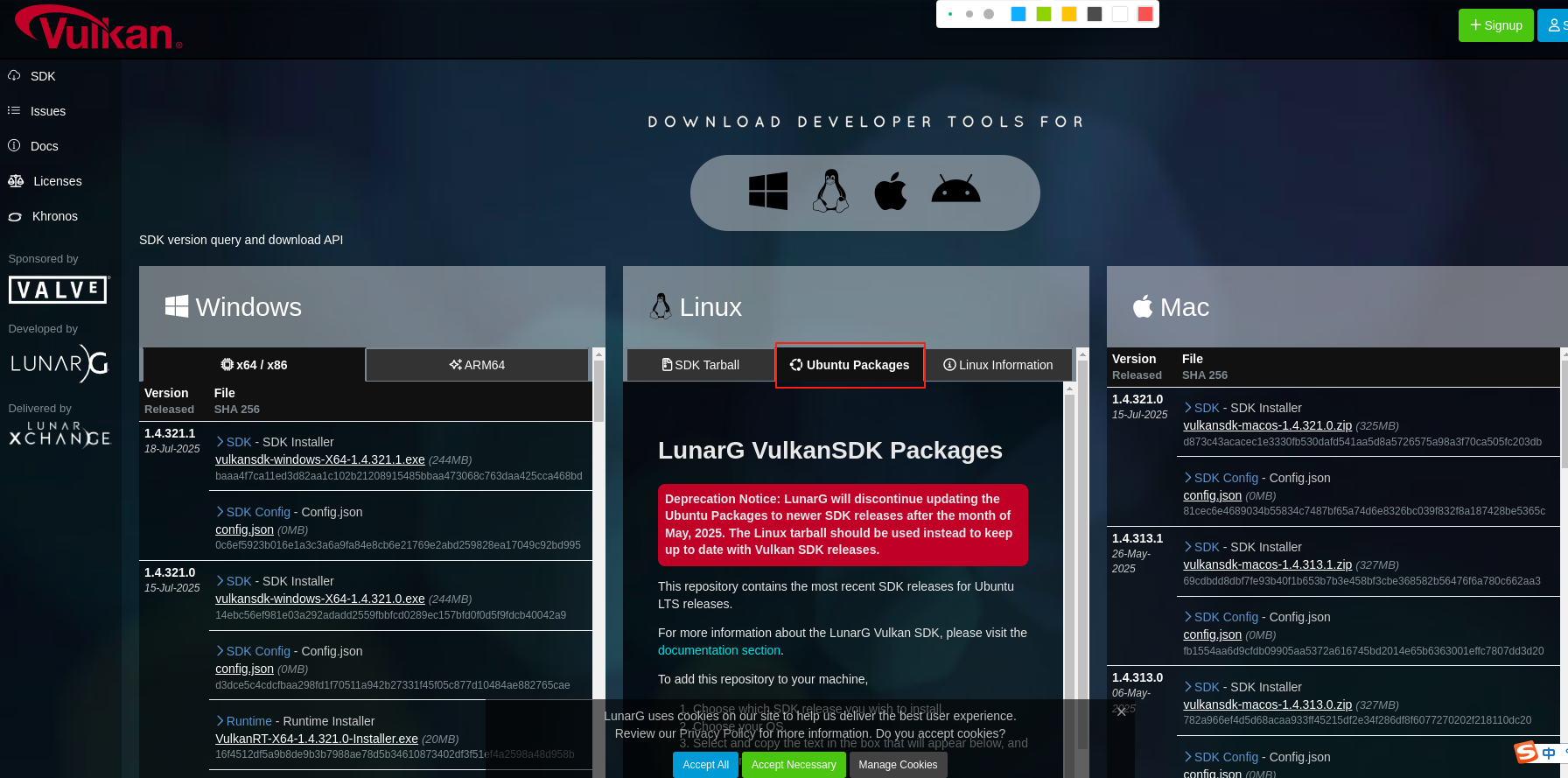Pick the small brush size dot
This screenshot has height=778, width=1568.
[x=950, y=14]
